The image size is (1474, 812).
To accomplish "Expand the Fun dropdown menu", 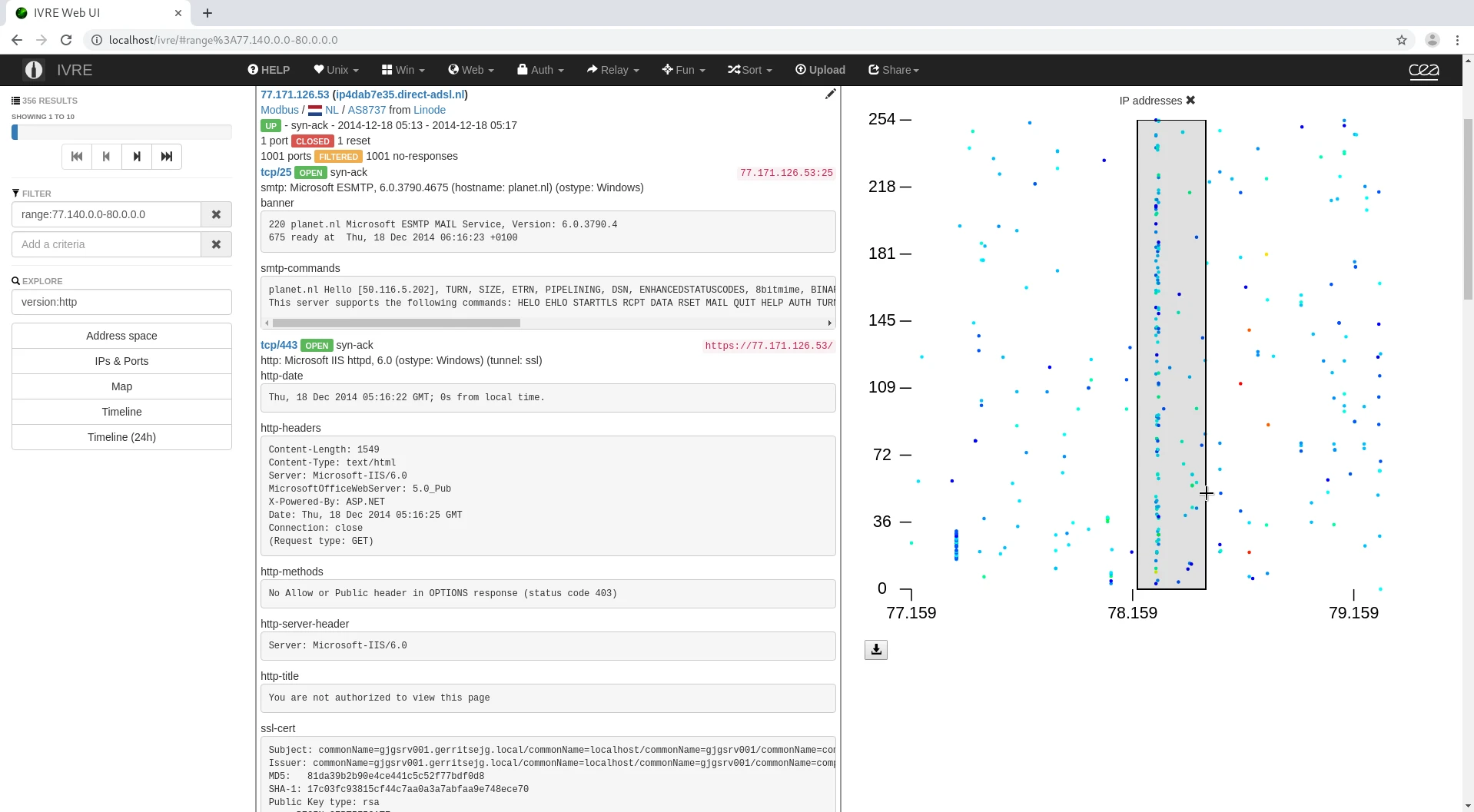I will (x=683, y=70).
